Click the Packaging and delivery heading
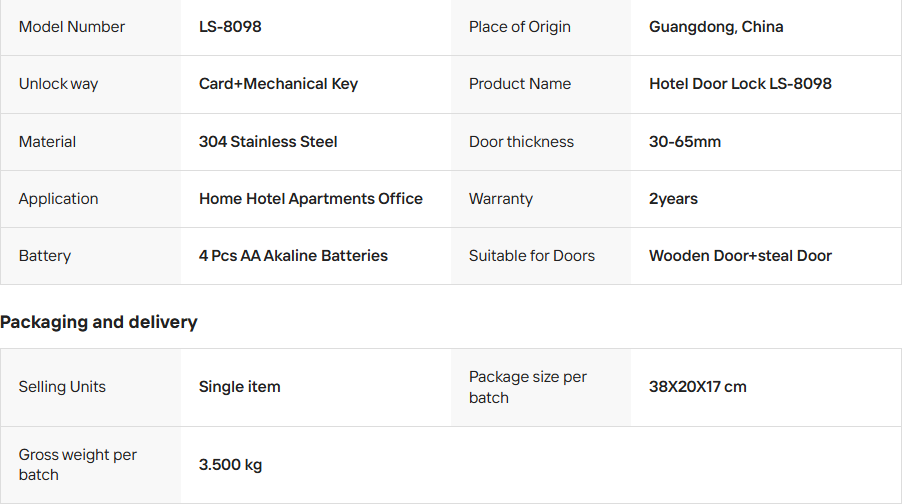 click(x=99, y=322)
